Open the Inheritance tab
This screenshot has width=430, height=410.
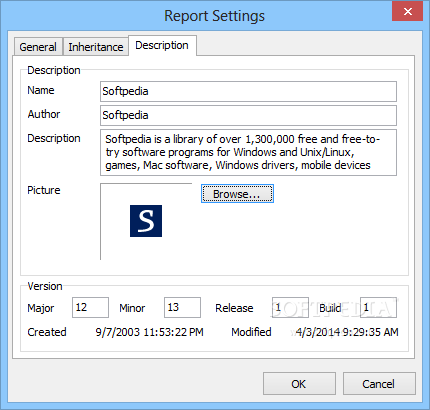96,47
